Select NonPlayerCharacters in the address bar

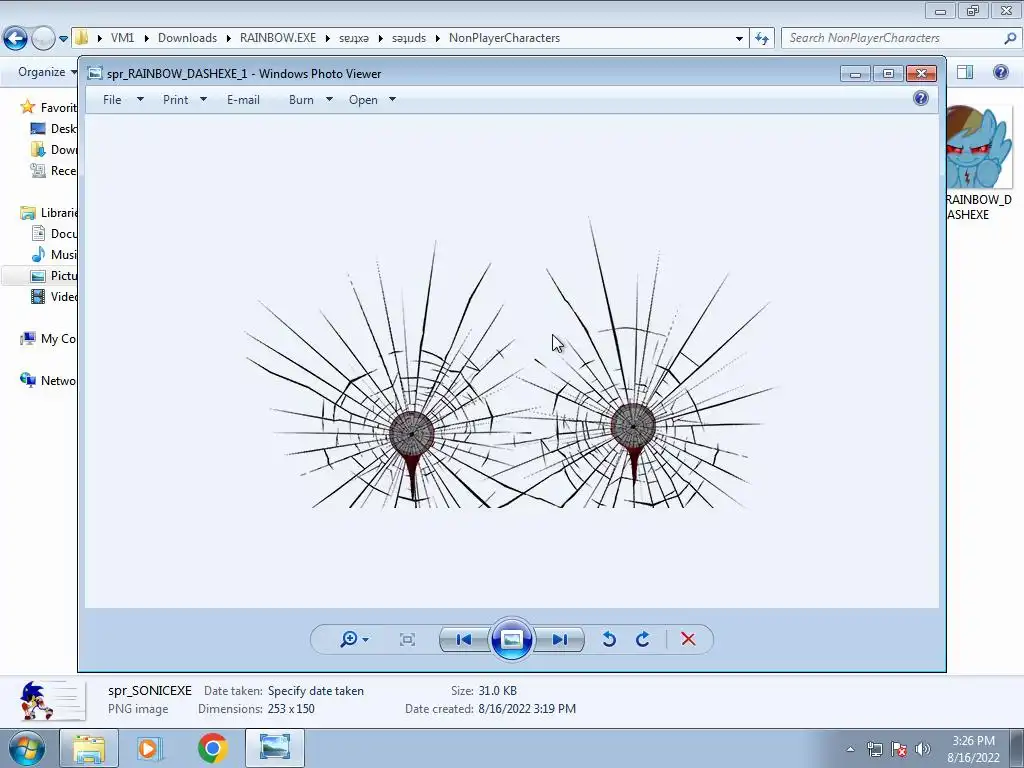pyautogui.click(x=504, y=38)
